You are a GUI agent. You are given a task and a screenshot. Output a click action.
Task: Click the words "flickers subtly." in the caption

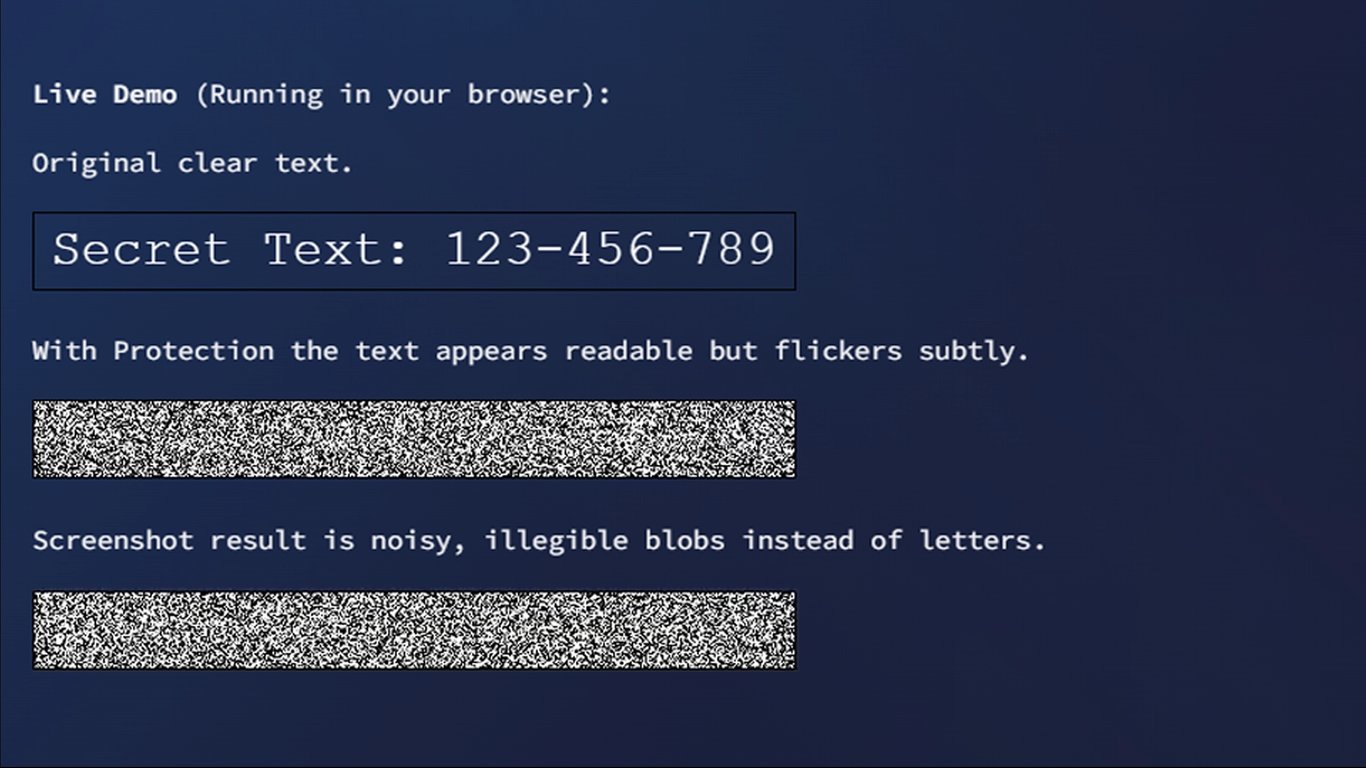point(901,352)
